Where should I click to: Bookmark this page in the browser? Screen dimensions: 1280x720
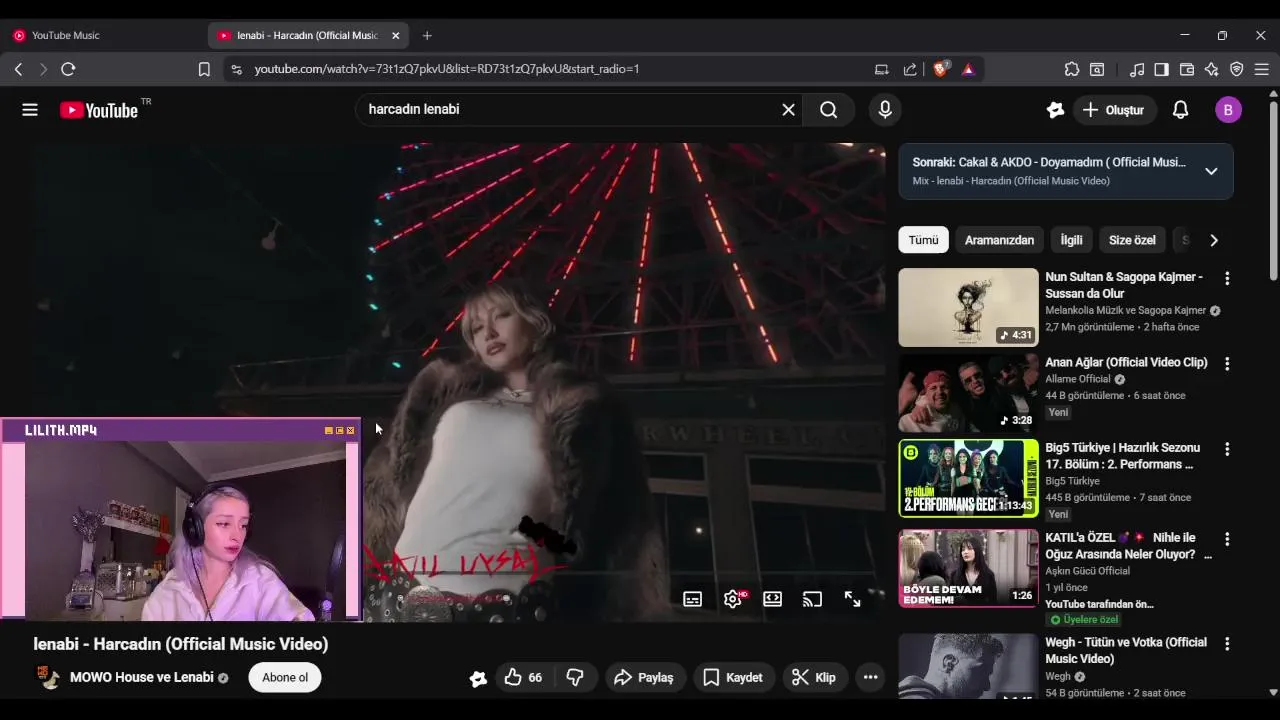click(x=204, y=69)
